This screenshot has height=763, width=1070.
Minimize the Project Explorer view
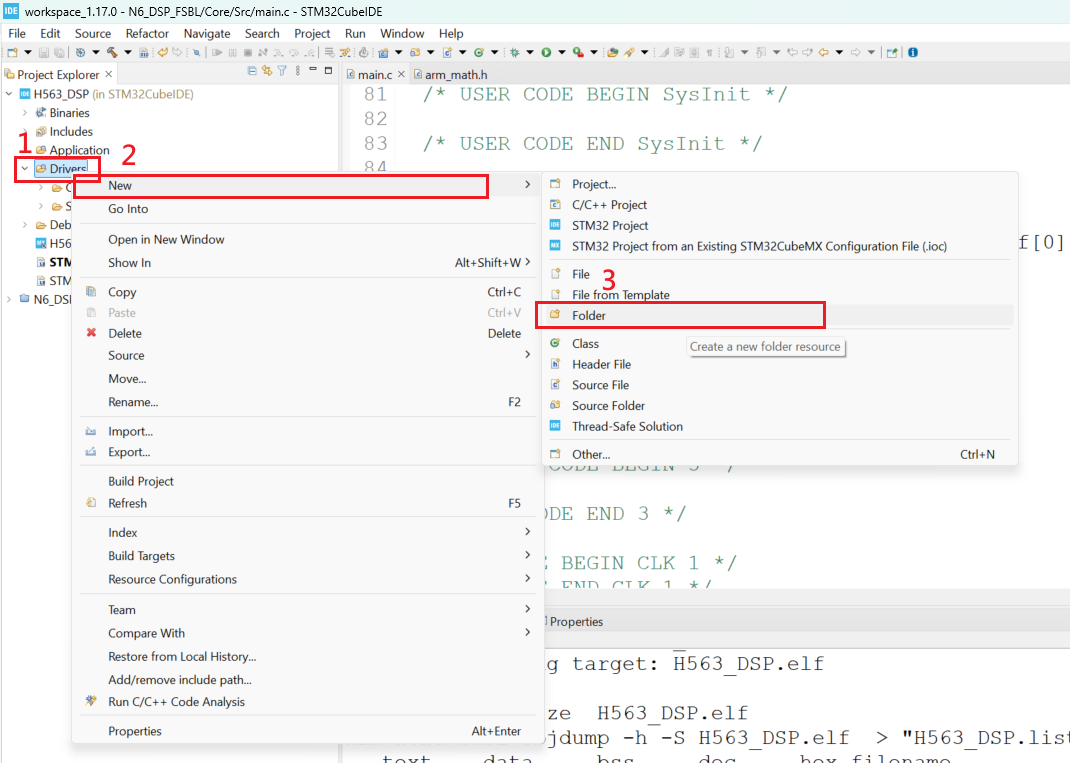point(313,70)
